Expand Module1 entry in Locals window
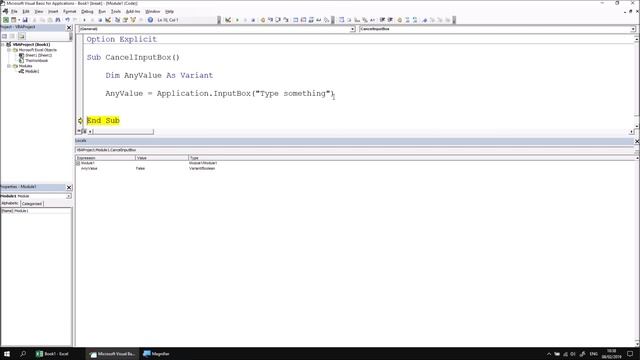640x360 pixels. 78,163
